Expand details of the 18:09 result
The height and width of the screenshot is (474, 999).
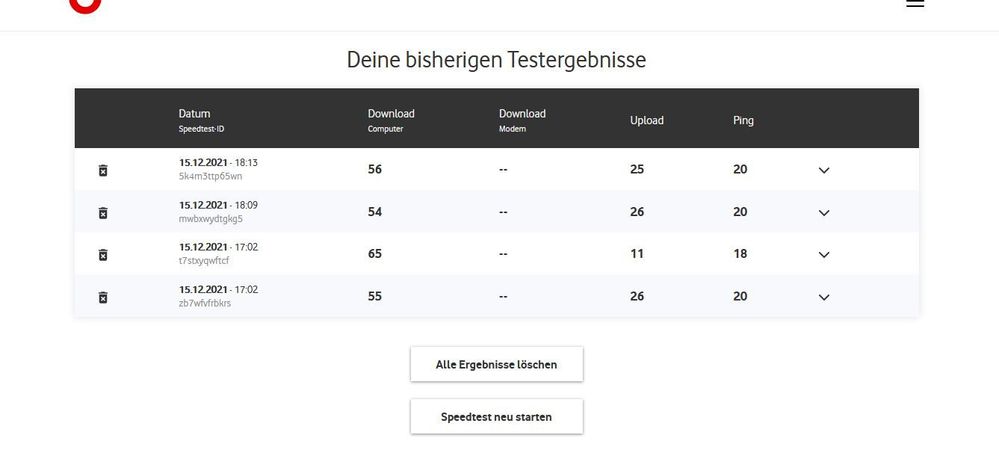coord(824,213)
